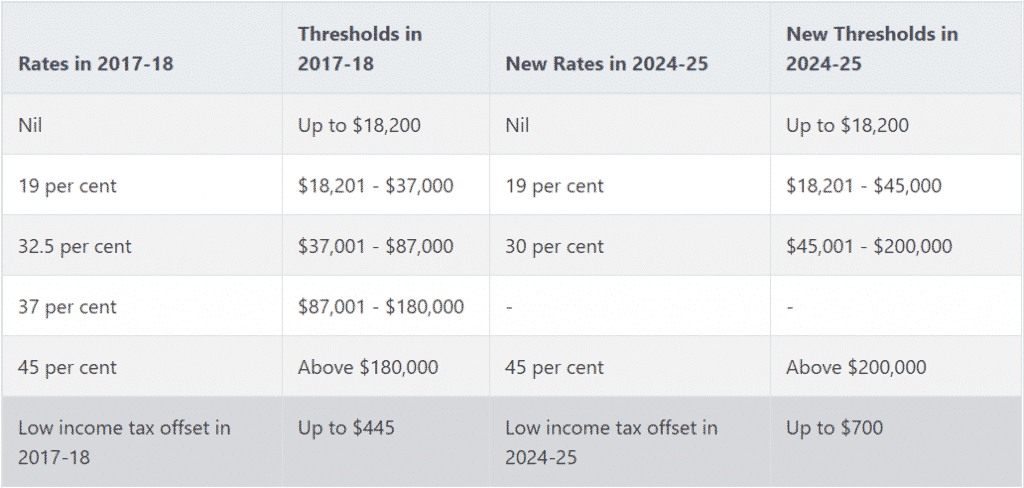Select the first 'Nil' rate cell
Screen dimensions: 1024x488
coord(31,125)
